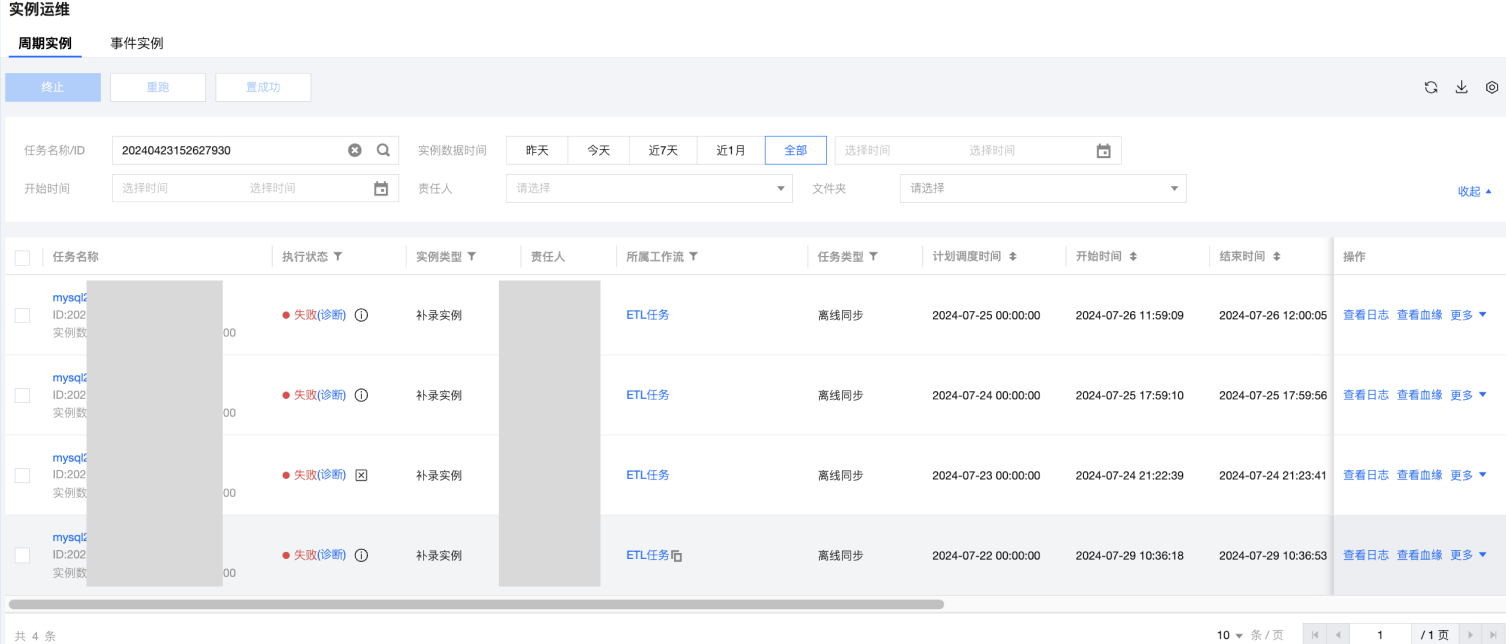Click the download icon in top-right toolbar
1506x644 pixels.
pyautogui.click(x=1461, y=88)
